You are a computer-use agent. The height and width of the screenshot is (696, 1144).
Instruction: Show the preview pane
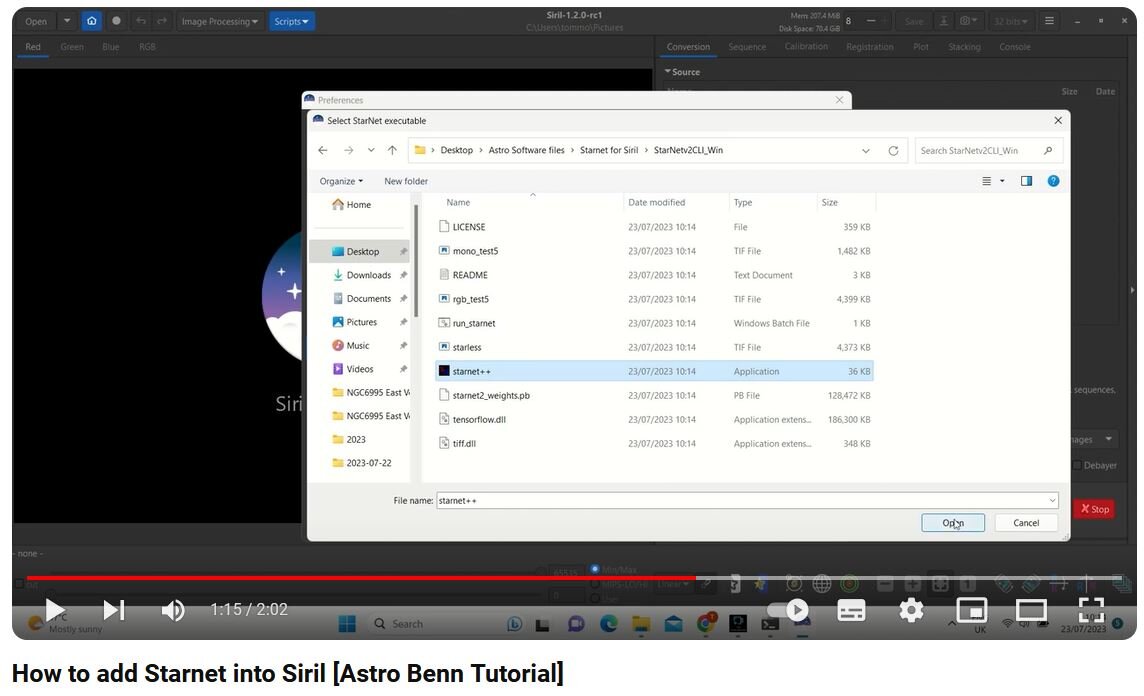1027,181
